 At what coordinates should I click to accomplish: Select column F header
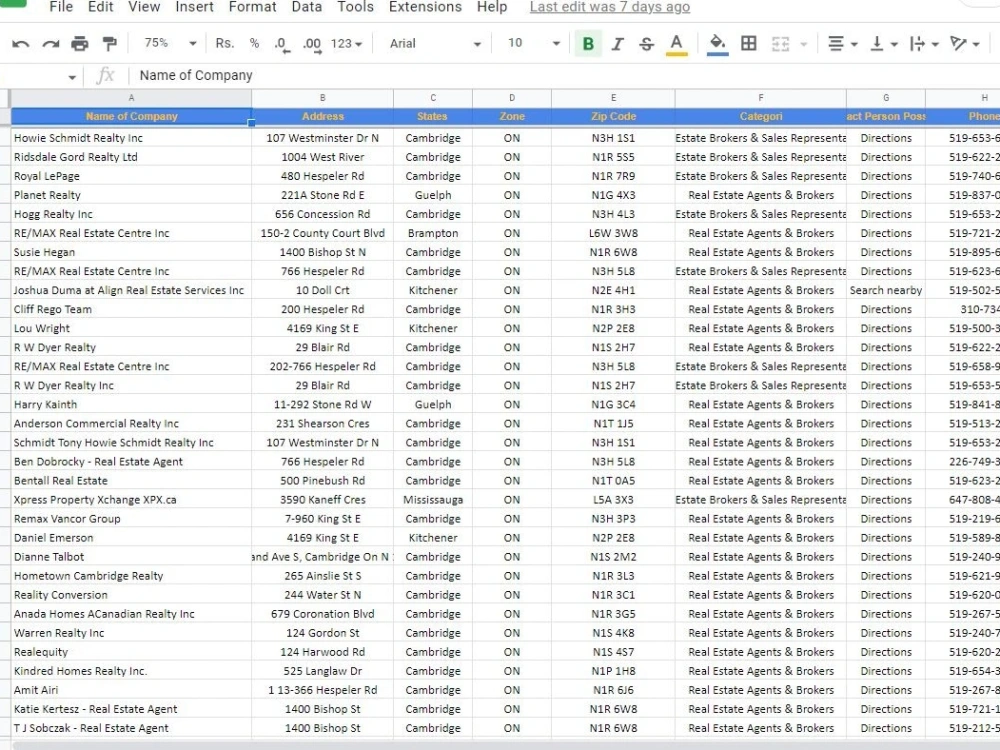pos(760,98)
